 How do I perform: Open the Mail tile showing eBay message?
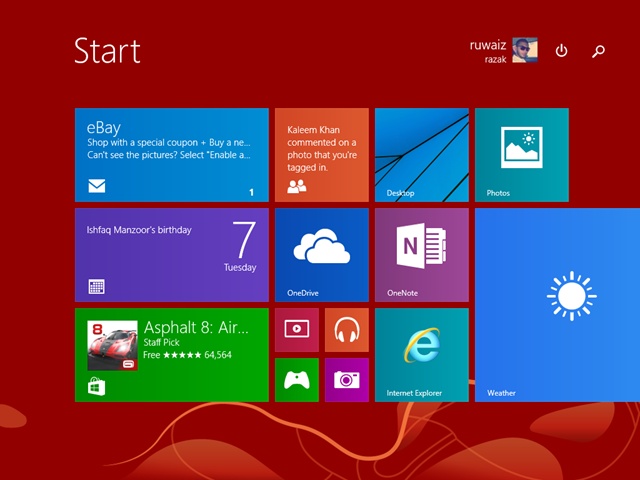(171, 154)
